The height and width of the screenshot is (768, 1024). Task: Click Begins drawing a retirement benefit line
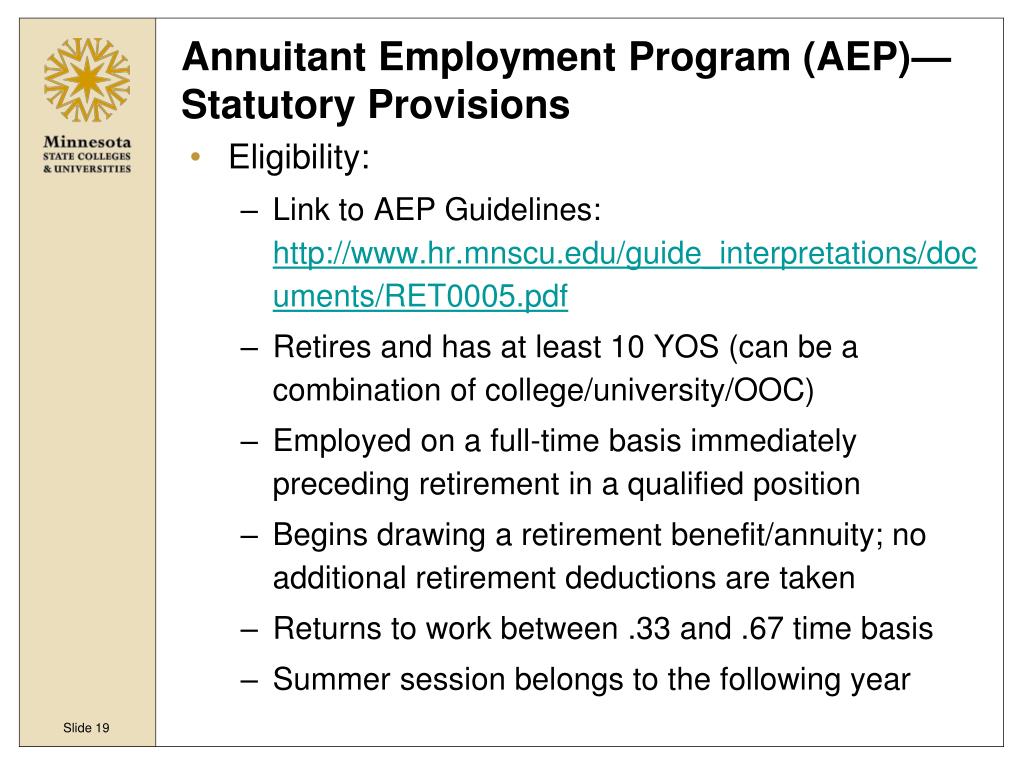click(x=599, y=535)
